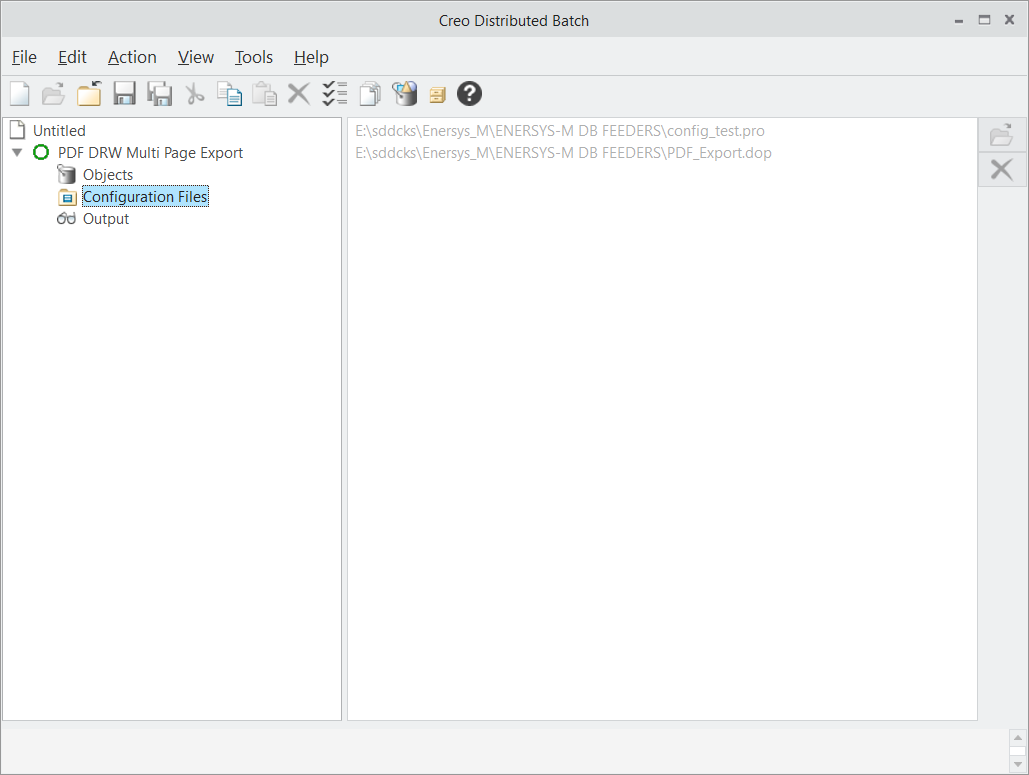Select config_test.pro in the file list
Image resolution: width=1029 pixels, height=775 pixels.
pyautogui.click(x=562, y=130)
